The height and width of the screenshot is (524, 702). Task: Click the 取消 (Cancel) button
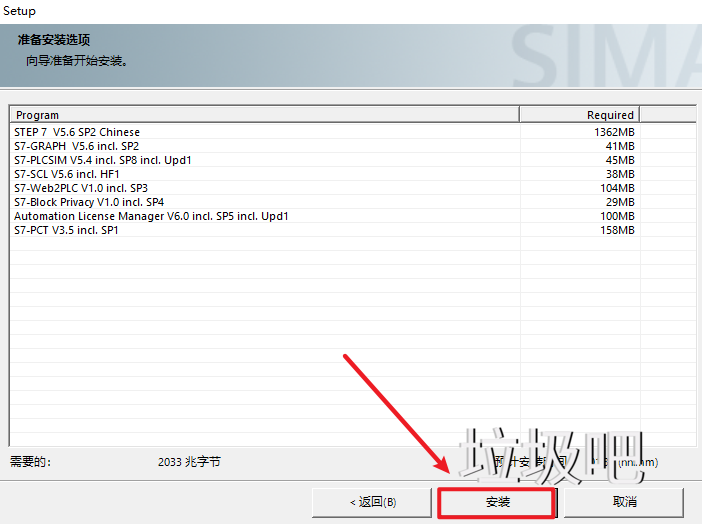624,502
